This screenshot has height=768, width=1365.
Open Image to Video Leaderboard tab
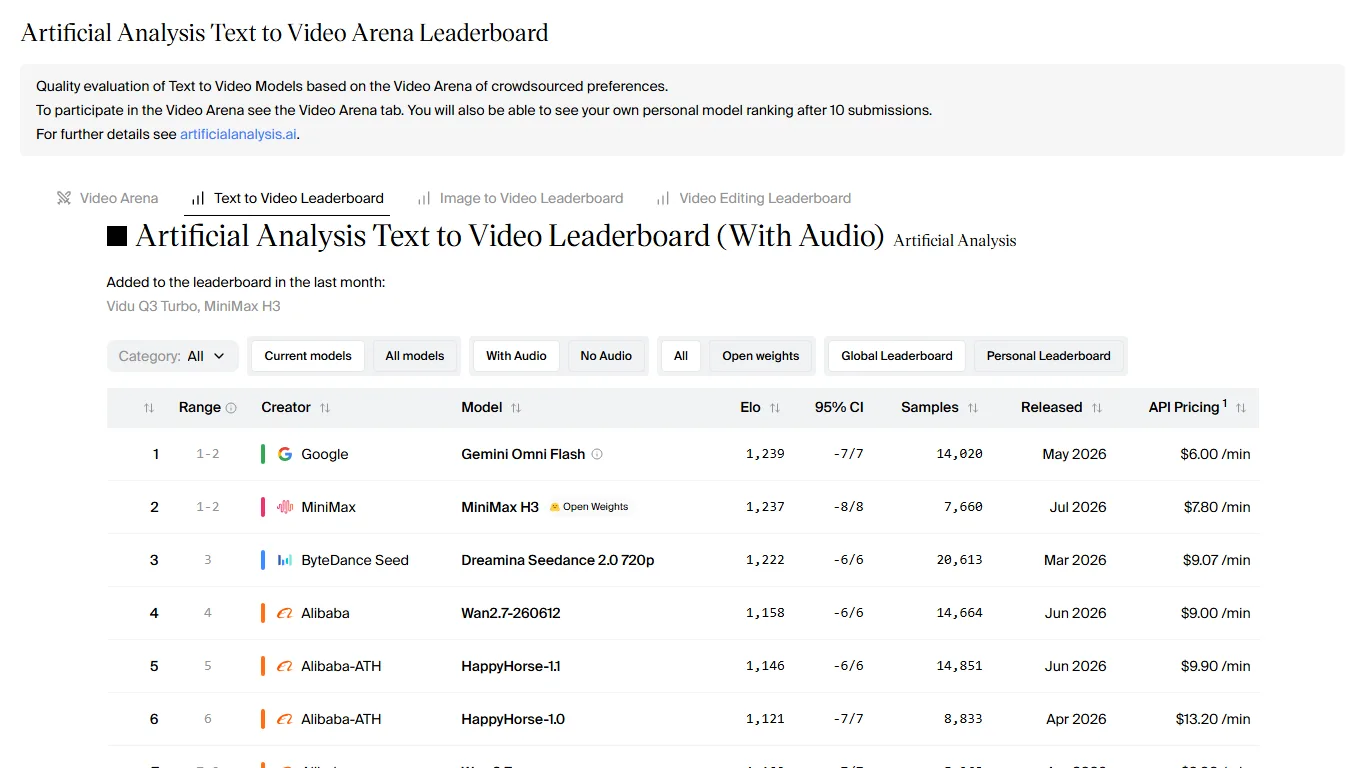coord(520,198)
